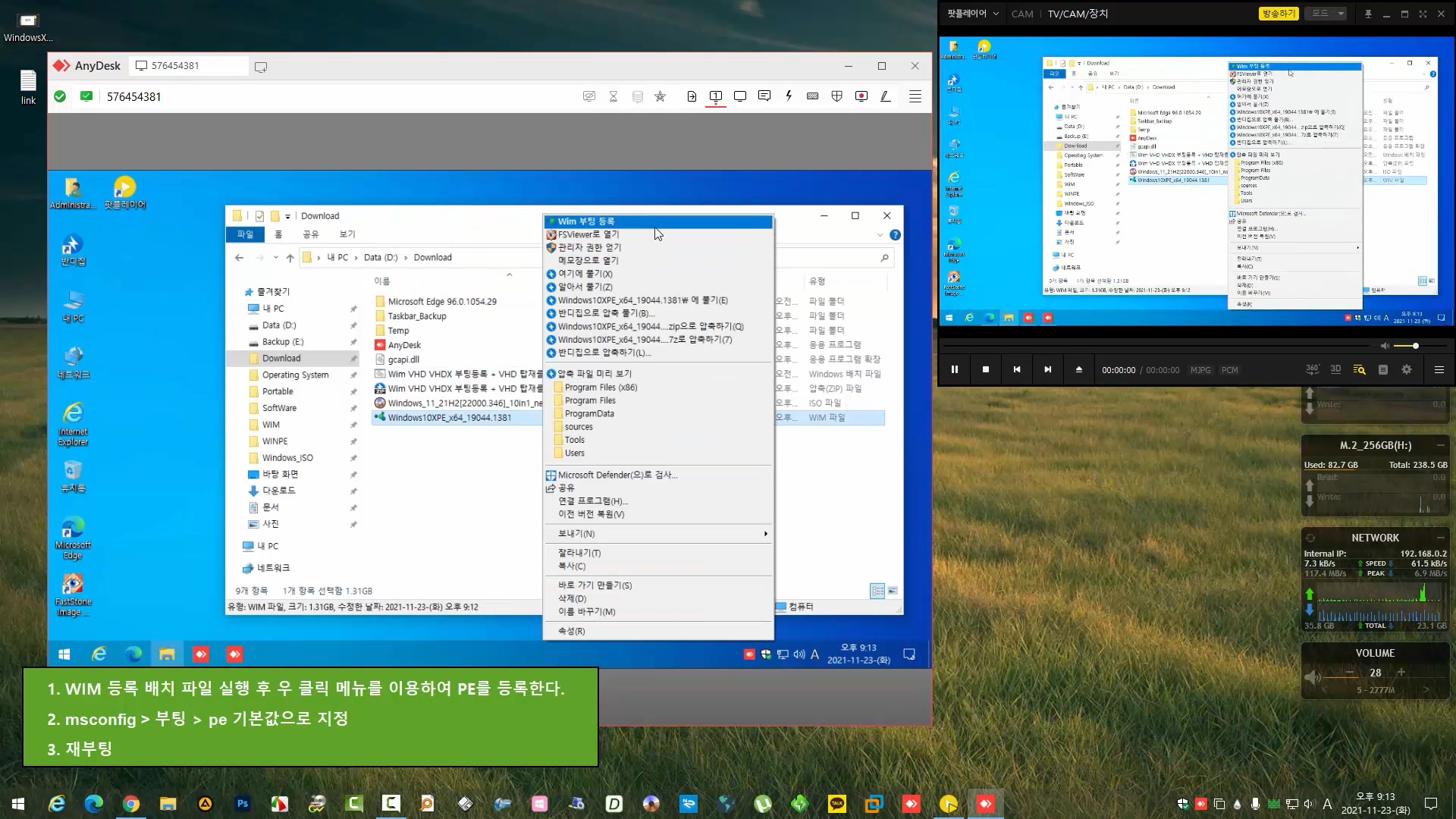Open remote Explorer help icon
1456x819 pixels.
[895, 235]
